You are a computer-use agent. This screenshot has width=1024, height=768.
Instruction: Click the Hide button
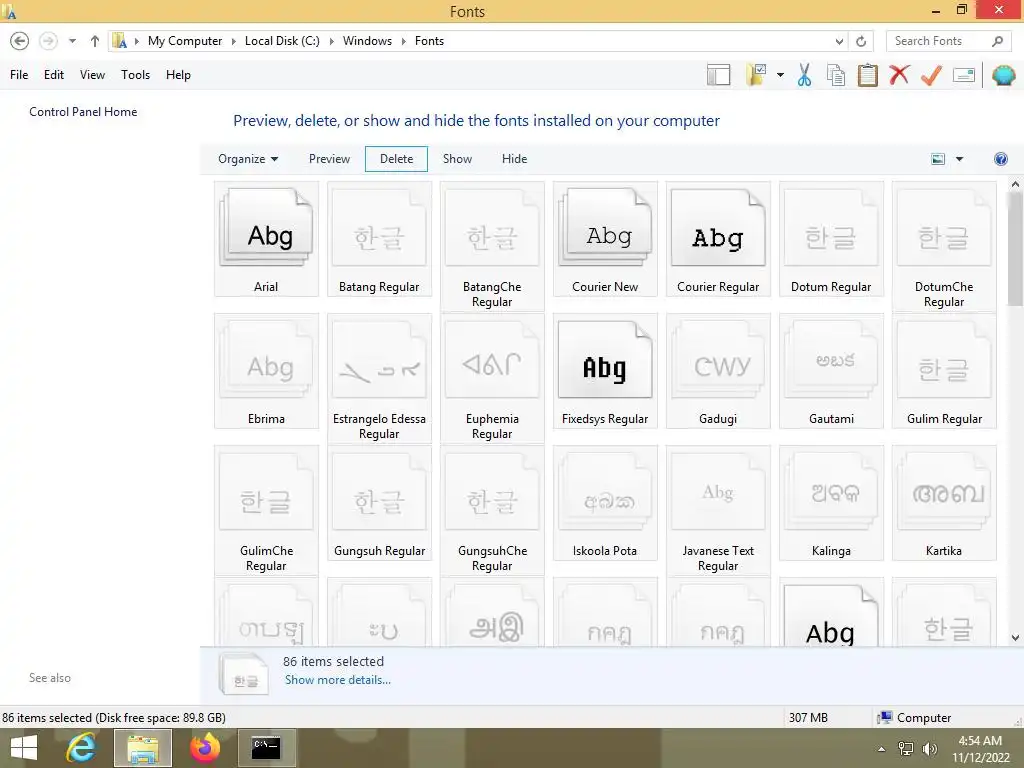[515, 159]
